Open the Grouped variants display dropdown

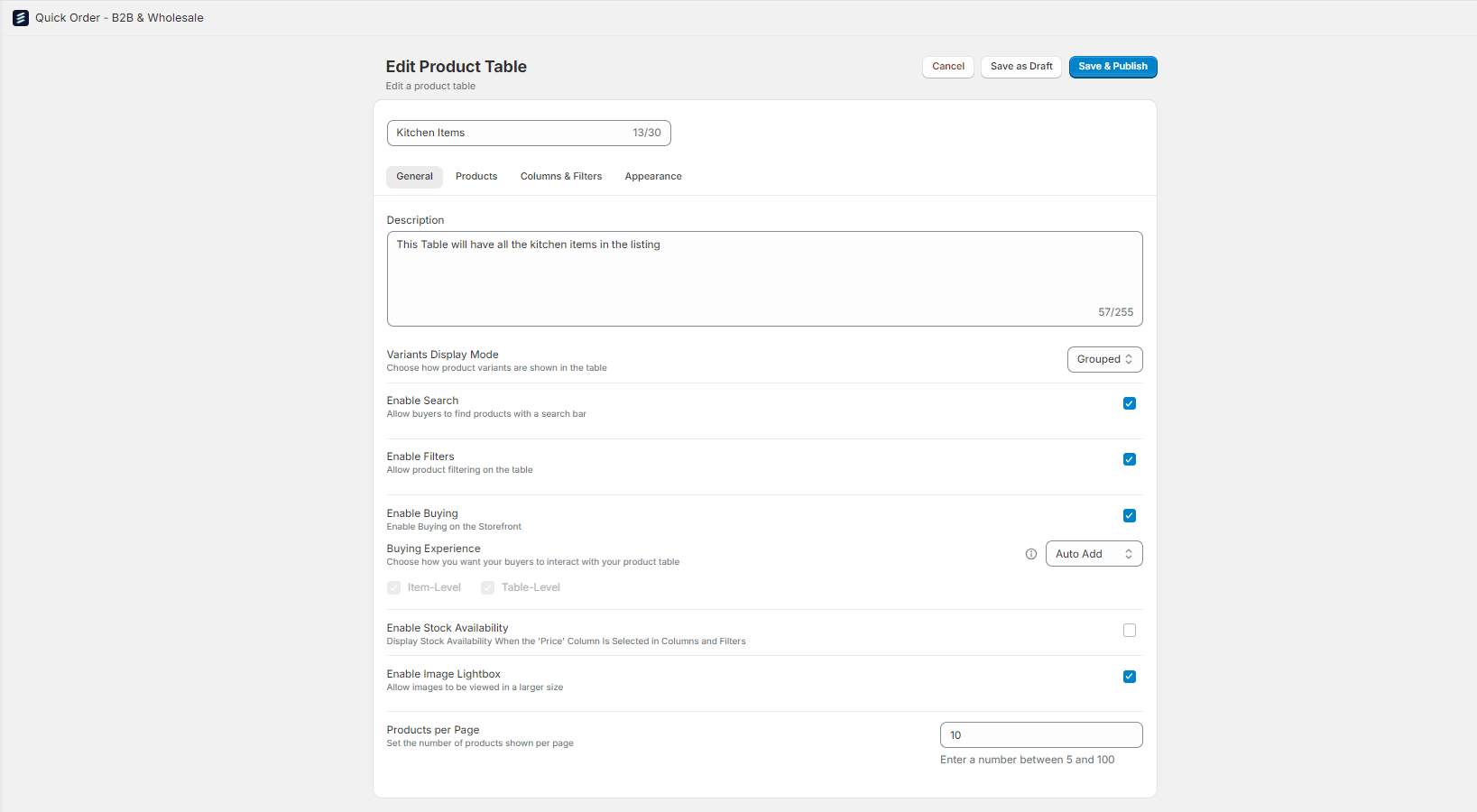tap(1105, 359)
